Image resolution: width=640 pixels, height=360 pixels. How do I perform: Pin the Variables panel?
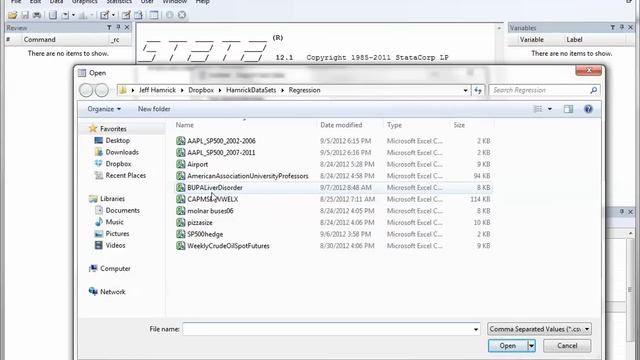621,27
